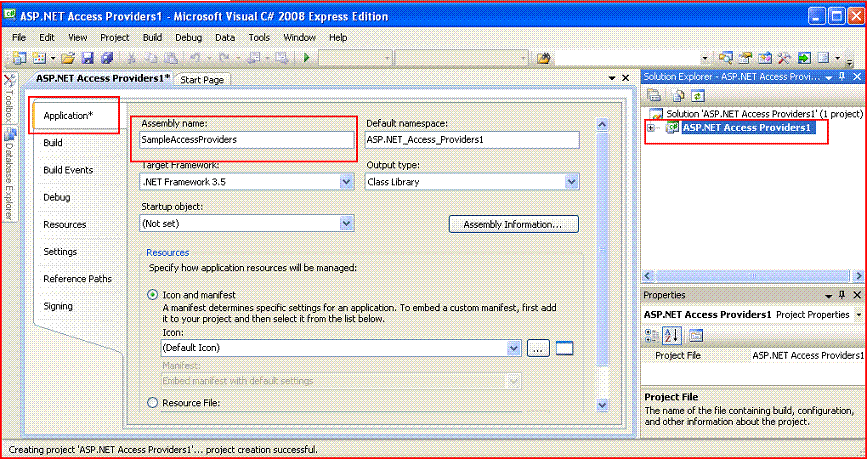Open Find combo box dropdown arrow
Screen dimensions: 867x459
[x=704, y=58]
